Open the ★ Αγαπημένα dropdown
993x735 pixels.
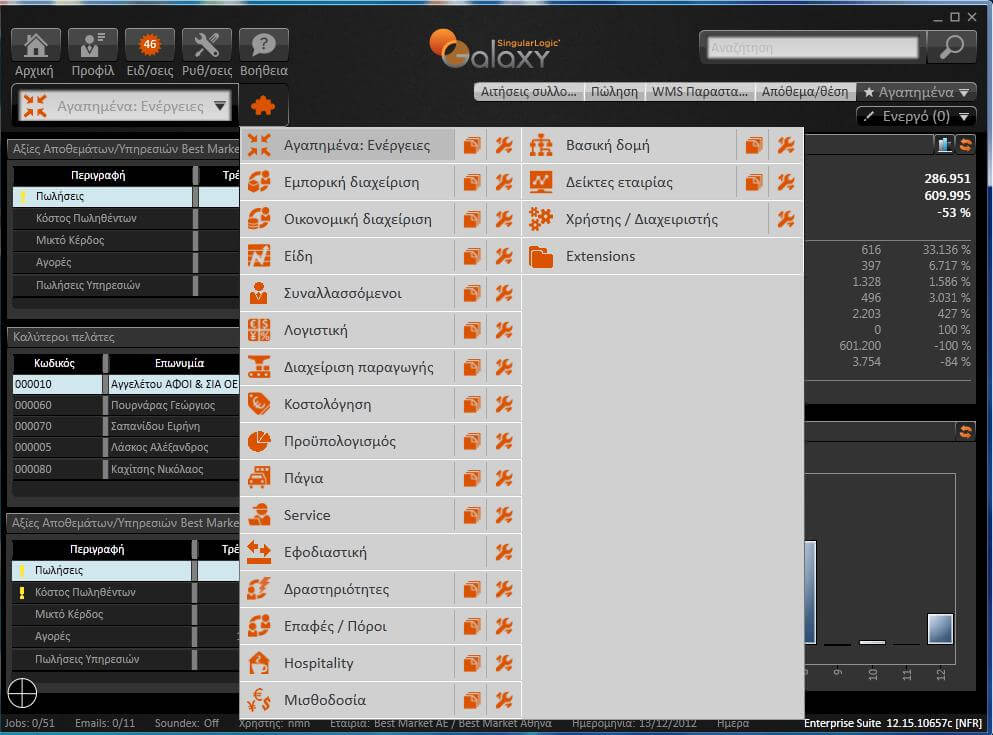pyautogui.click(x=917, y=92)
